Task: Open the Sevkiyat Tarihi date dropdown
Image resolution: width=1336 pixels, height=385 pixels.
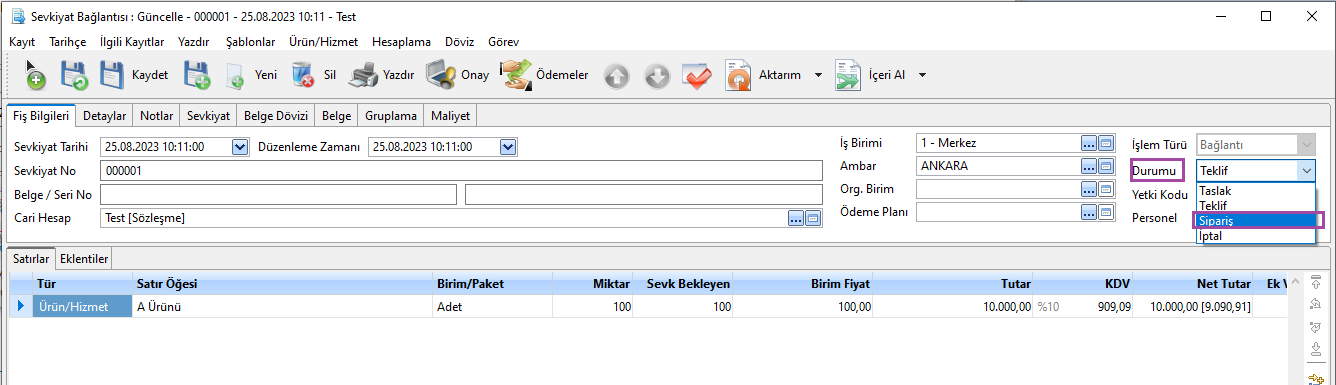Action: coord(239,147)
